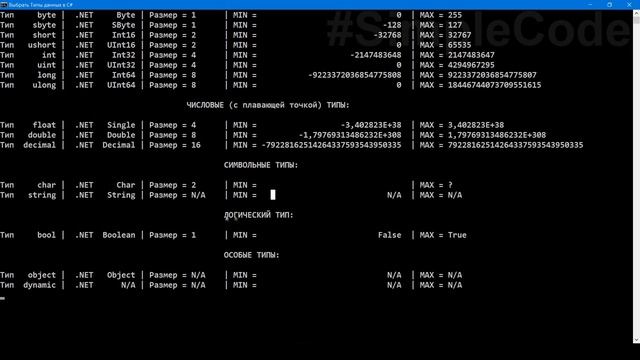Screen dimensions: 640x360
Task: Click the 'MAX = ?' value in char row
Action: pos(436,185)
